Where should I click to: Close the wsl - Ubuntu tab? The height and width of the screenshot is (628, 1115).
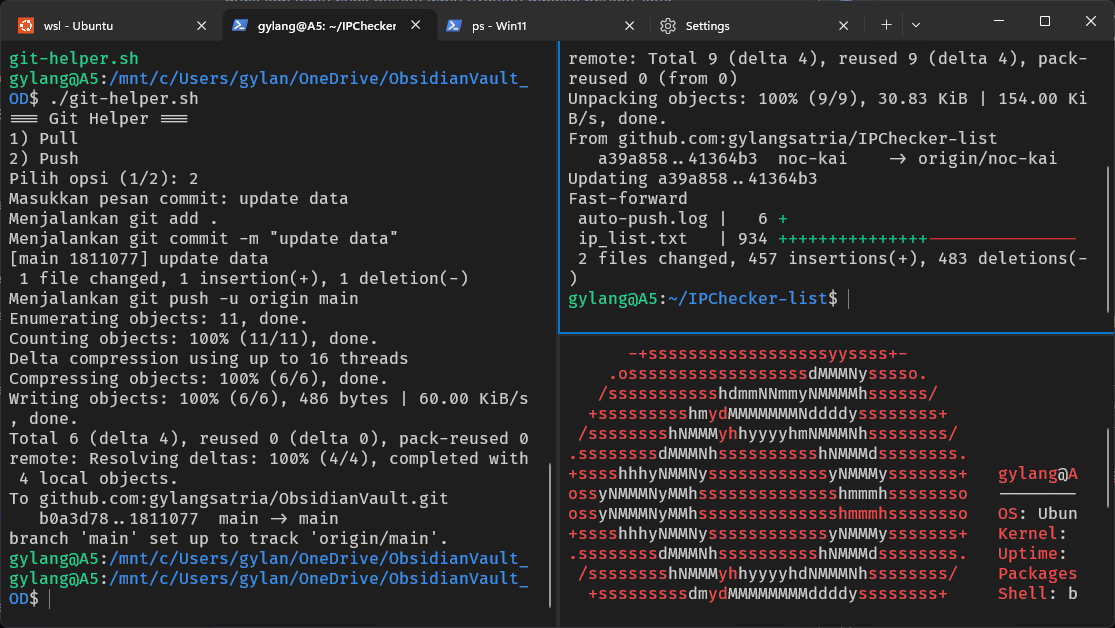tap(201, 25)
